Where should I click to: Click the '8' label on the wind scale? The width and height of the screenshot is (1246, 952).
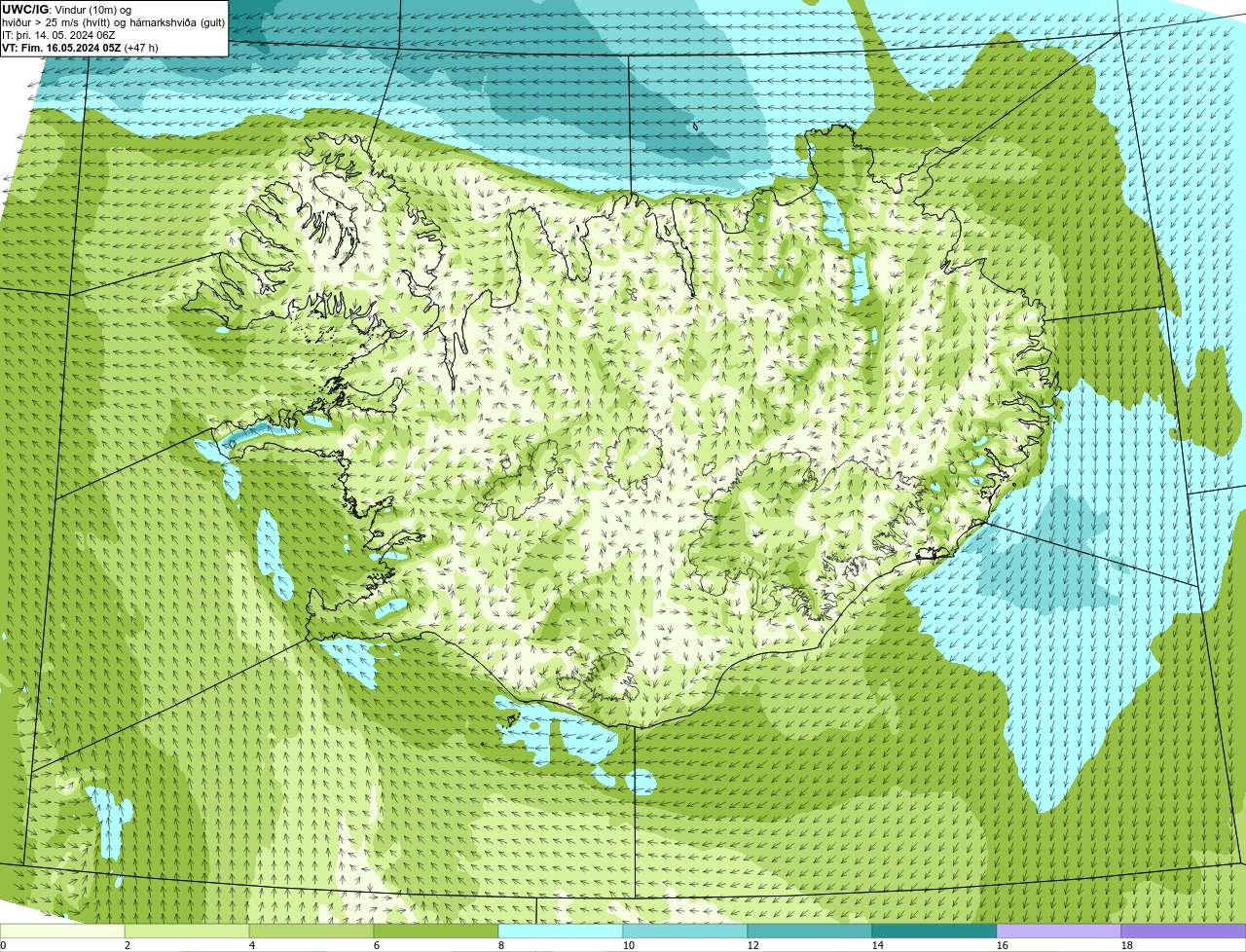coord(501,945)
